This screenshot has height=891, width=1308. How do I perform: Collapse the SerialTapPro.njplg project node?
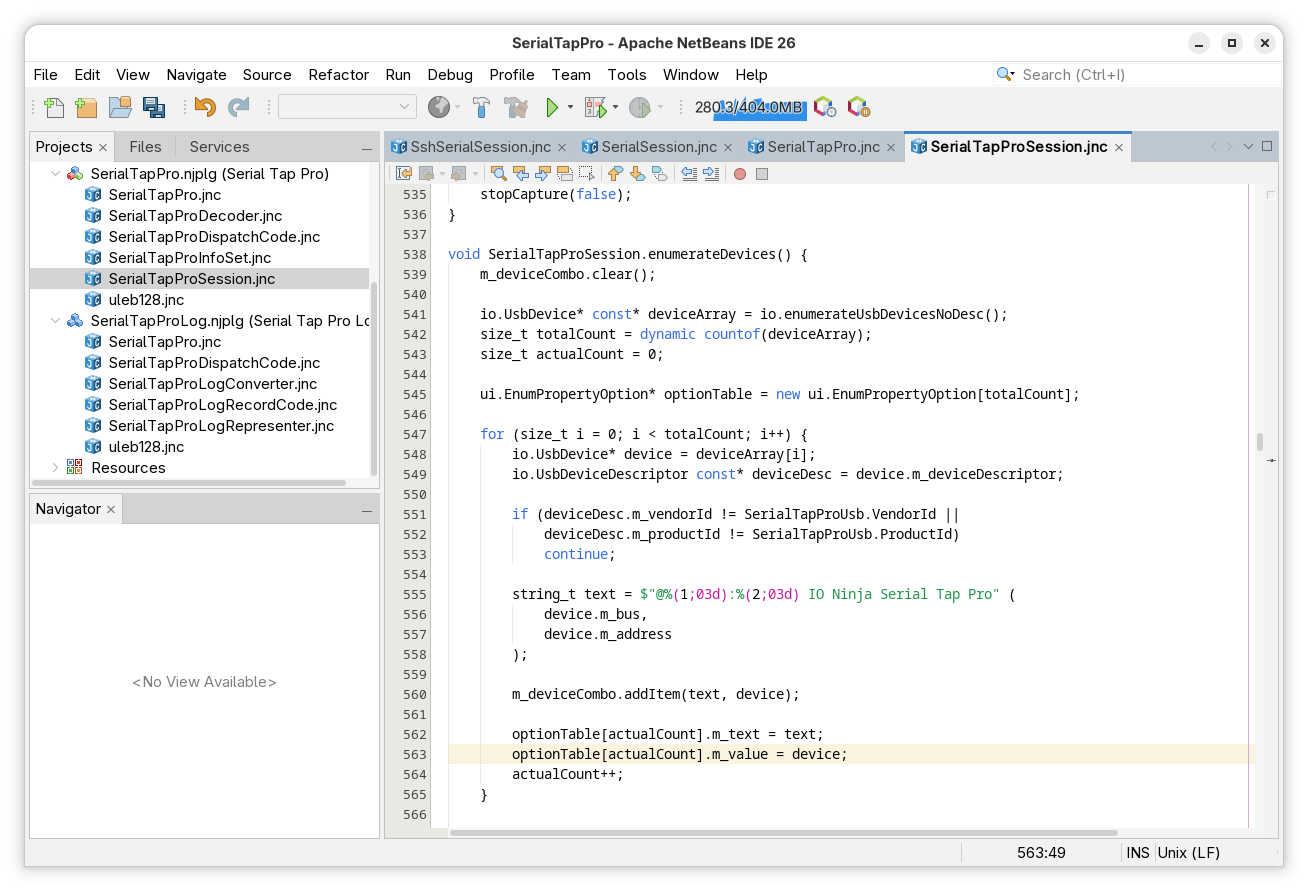click(x=56, y=174)
